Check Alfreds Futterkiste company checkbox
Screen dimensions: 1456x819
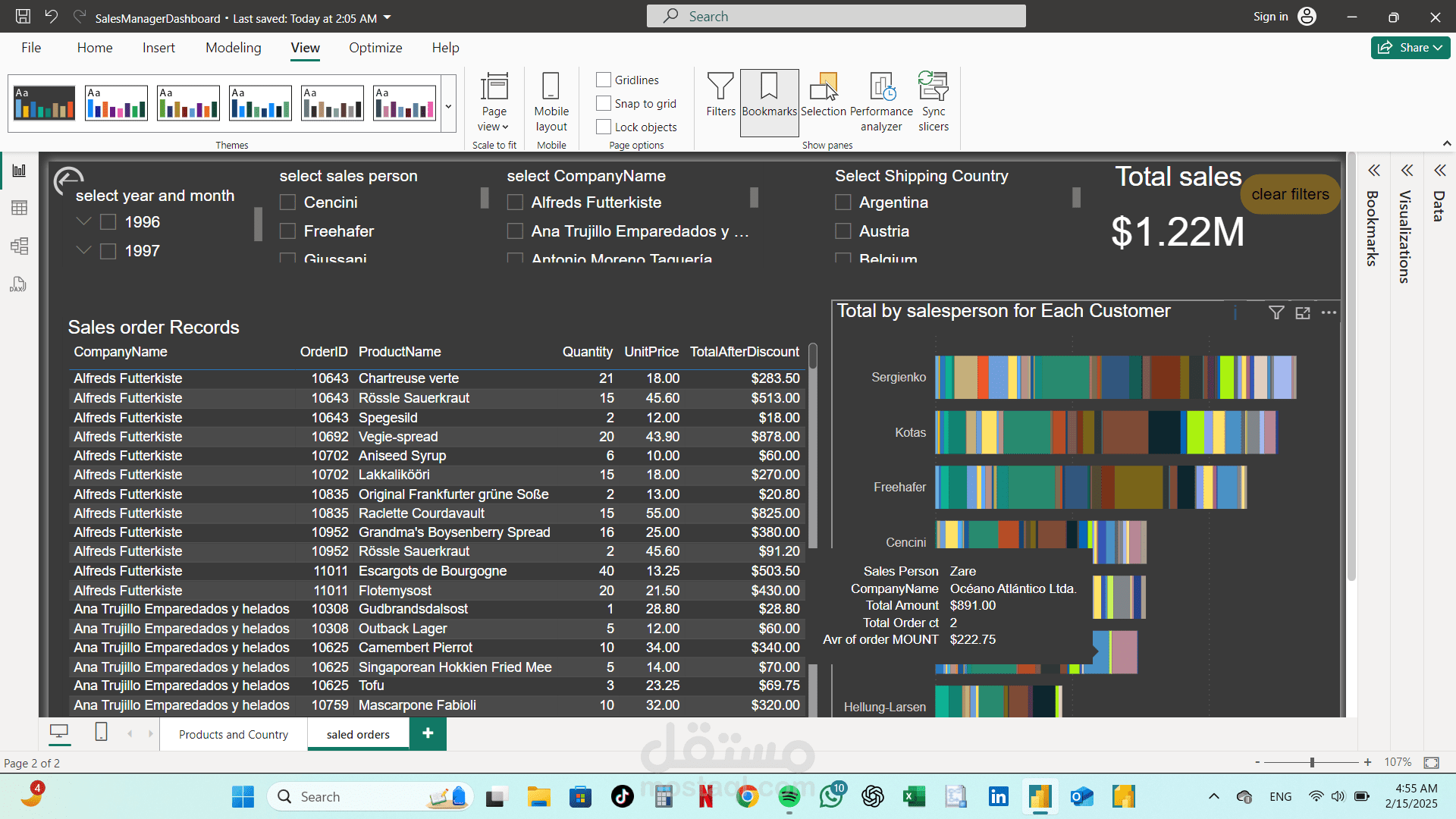pyautogui.click(x=515, y=202)
